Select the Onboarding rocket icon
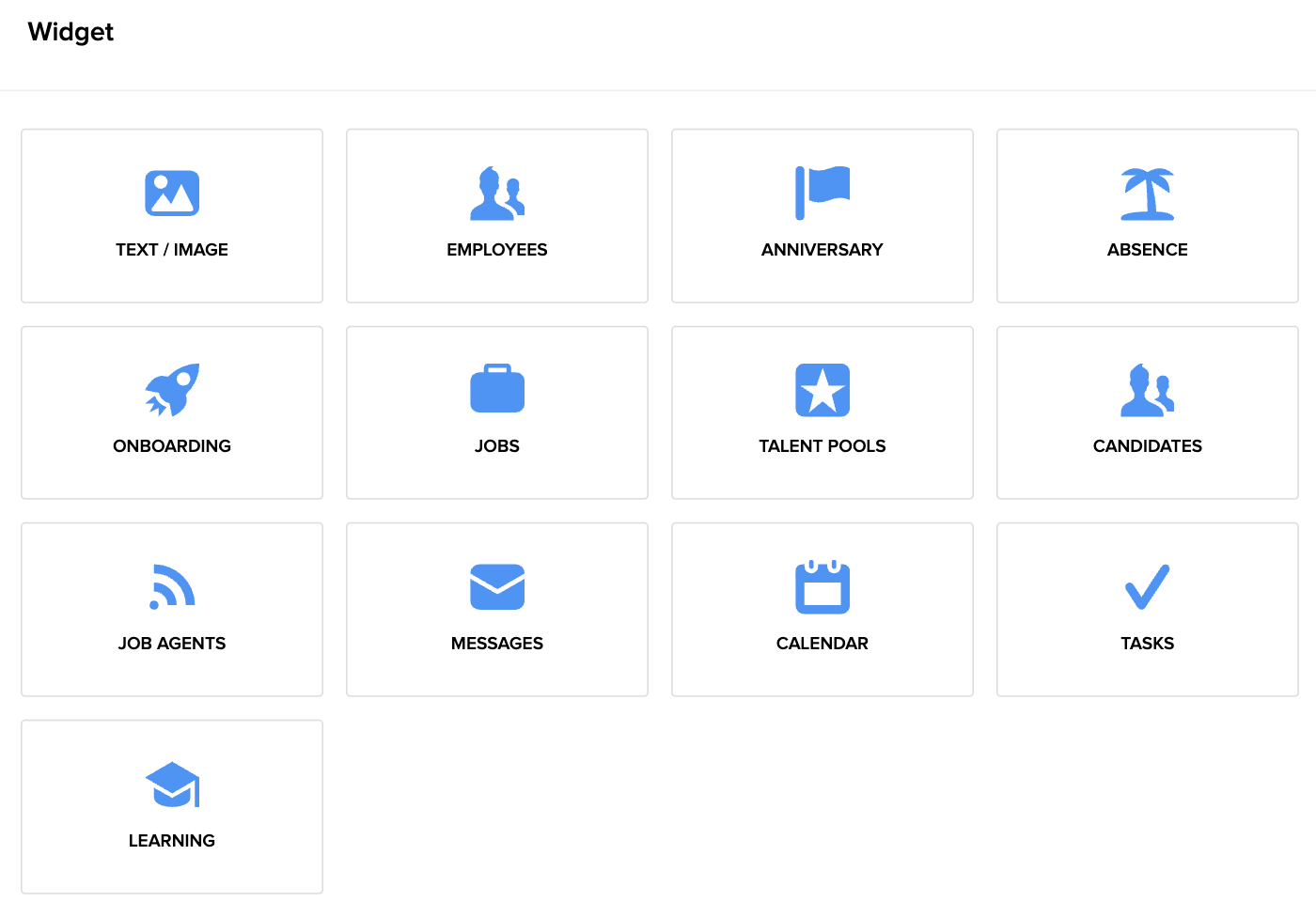 [x=172, y=390]
